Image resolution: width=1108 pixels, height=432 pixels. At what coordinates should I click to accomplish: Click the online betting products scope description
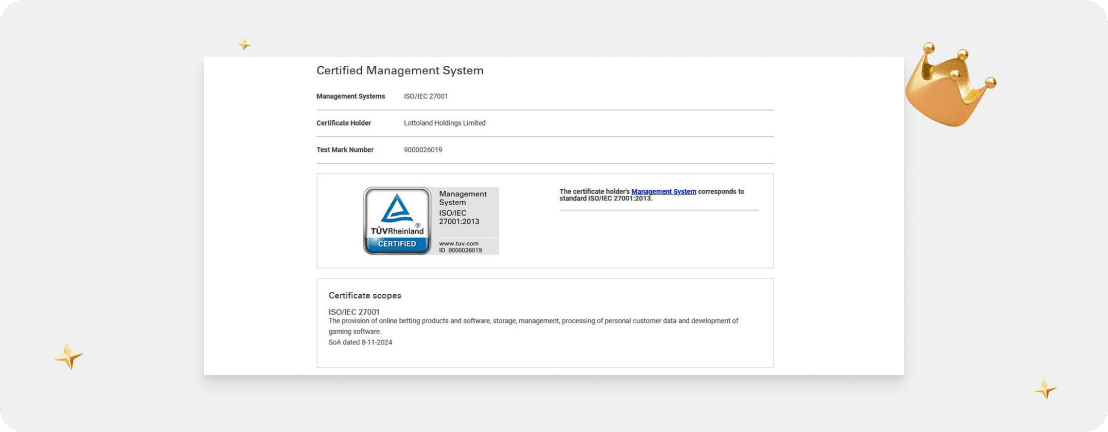(533, 321)
